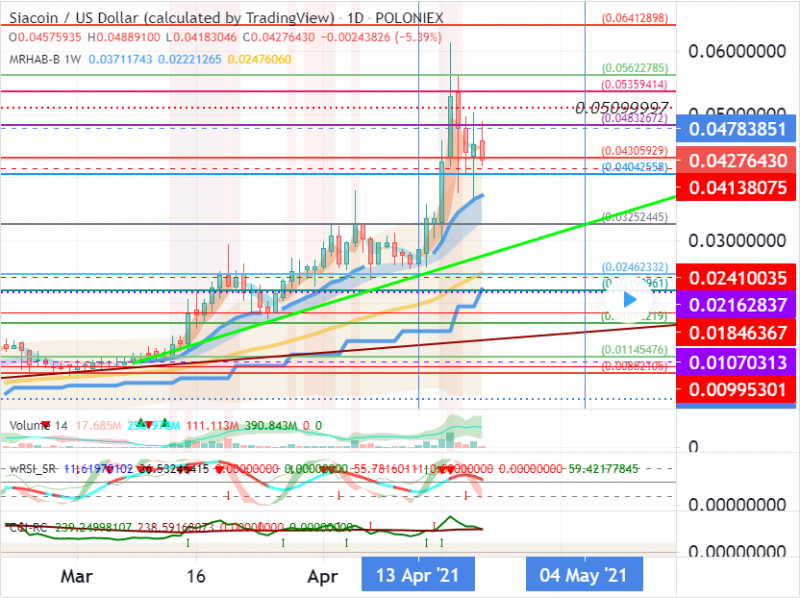This screenshot has height=598, width=800.
Task: Click the red 0.01846367 price label
Action: point(736,332)
